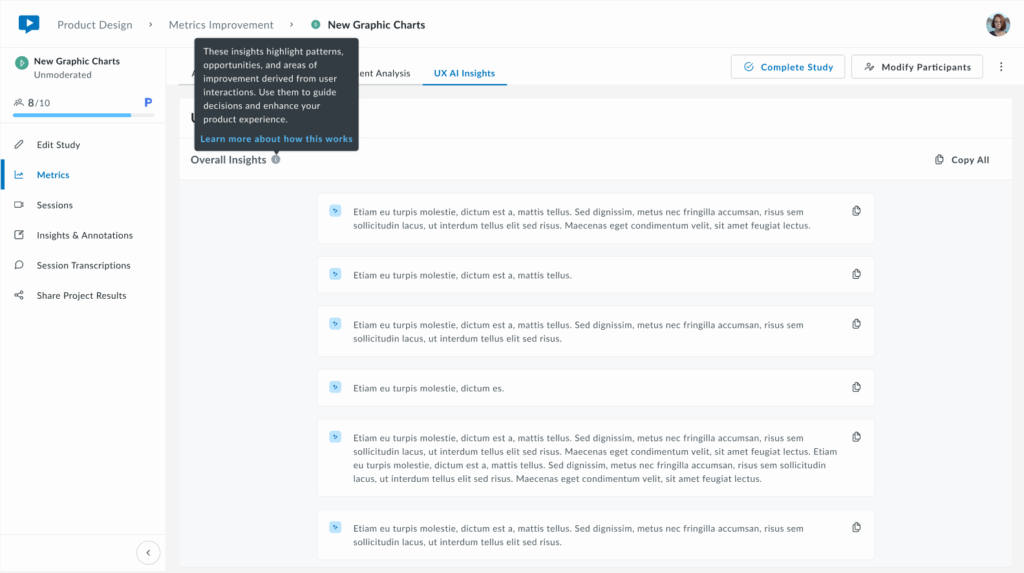Click the AI sparkle icon on the first insight
1024x573 pixels.
[335, 211]
